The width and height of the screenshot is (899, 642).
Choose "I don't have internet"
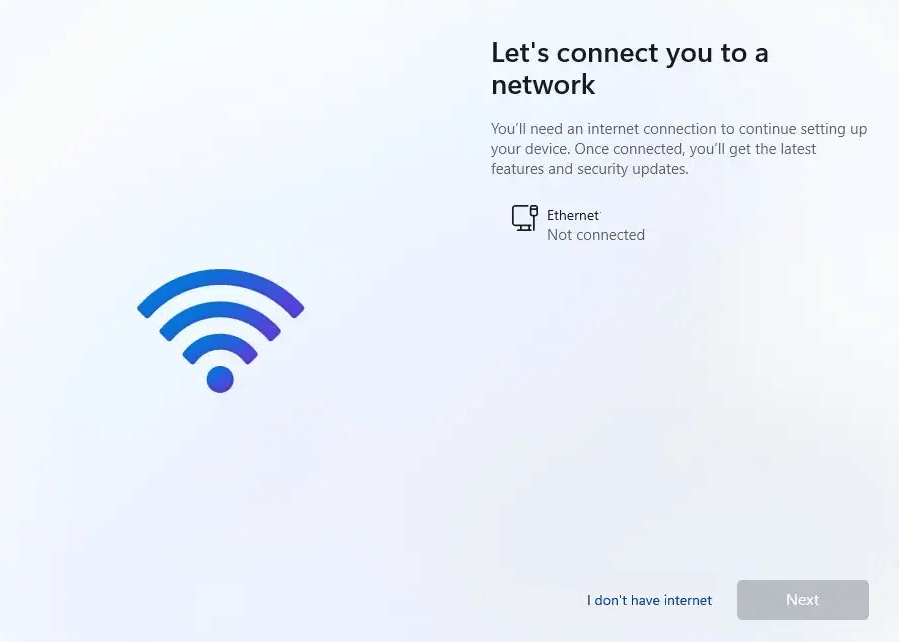649,600
